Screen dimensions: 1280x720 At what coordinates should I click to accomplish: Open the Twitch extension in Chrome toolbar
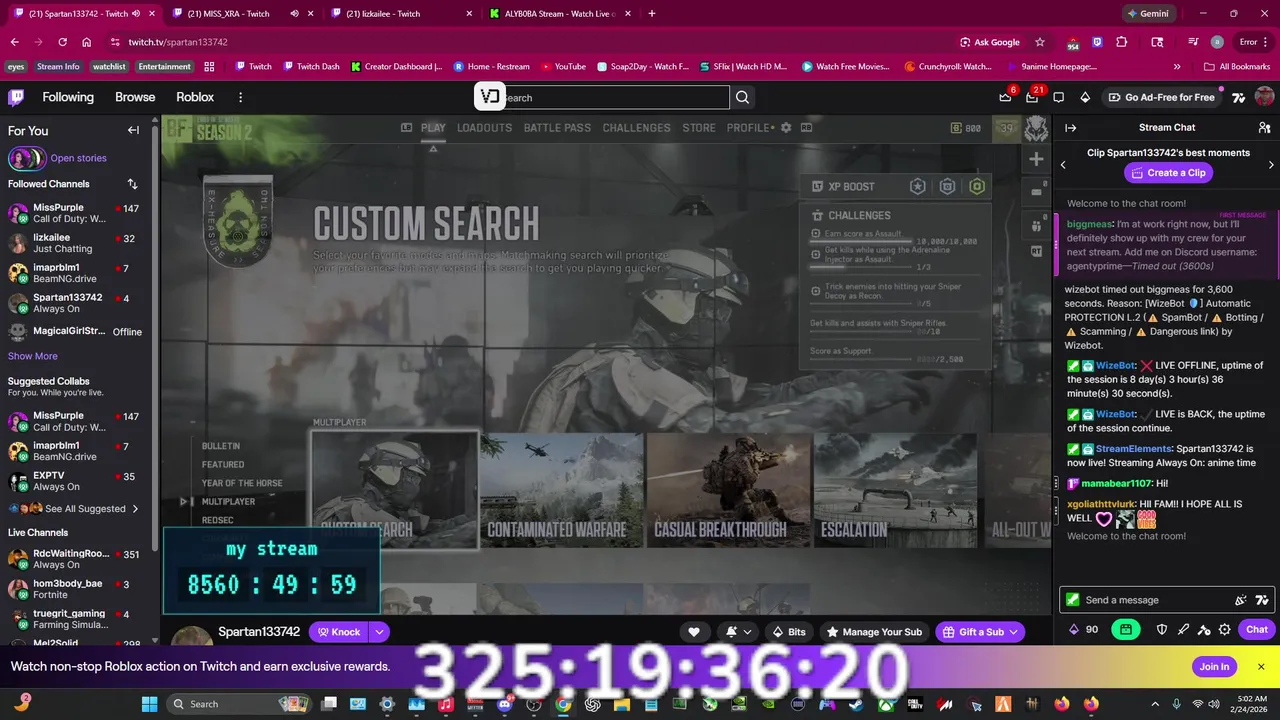(1097, 42)
